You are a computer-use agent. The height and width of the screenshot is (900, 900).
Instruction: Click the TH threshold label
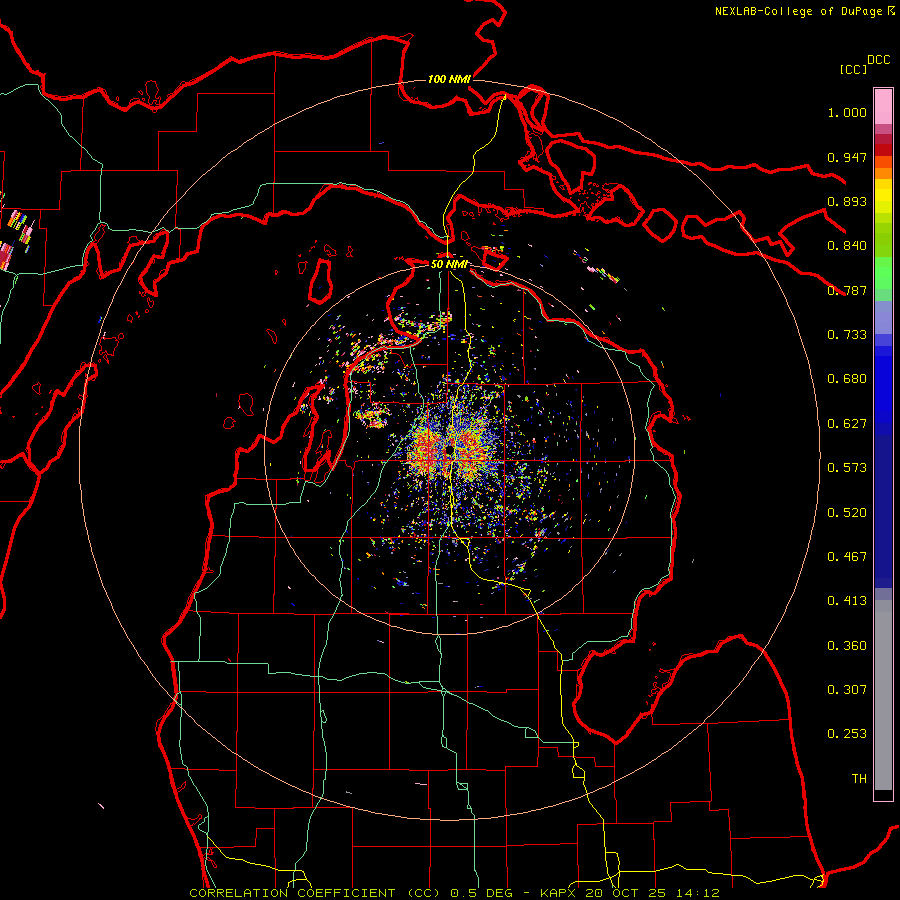(859, 779)
